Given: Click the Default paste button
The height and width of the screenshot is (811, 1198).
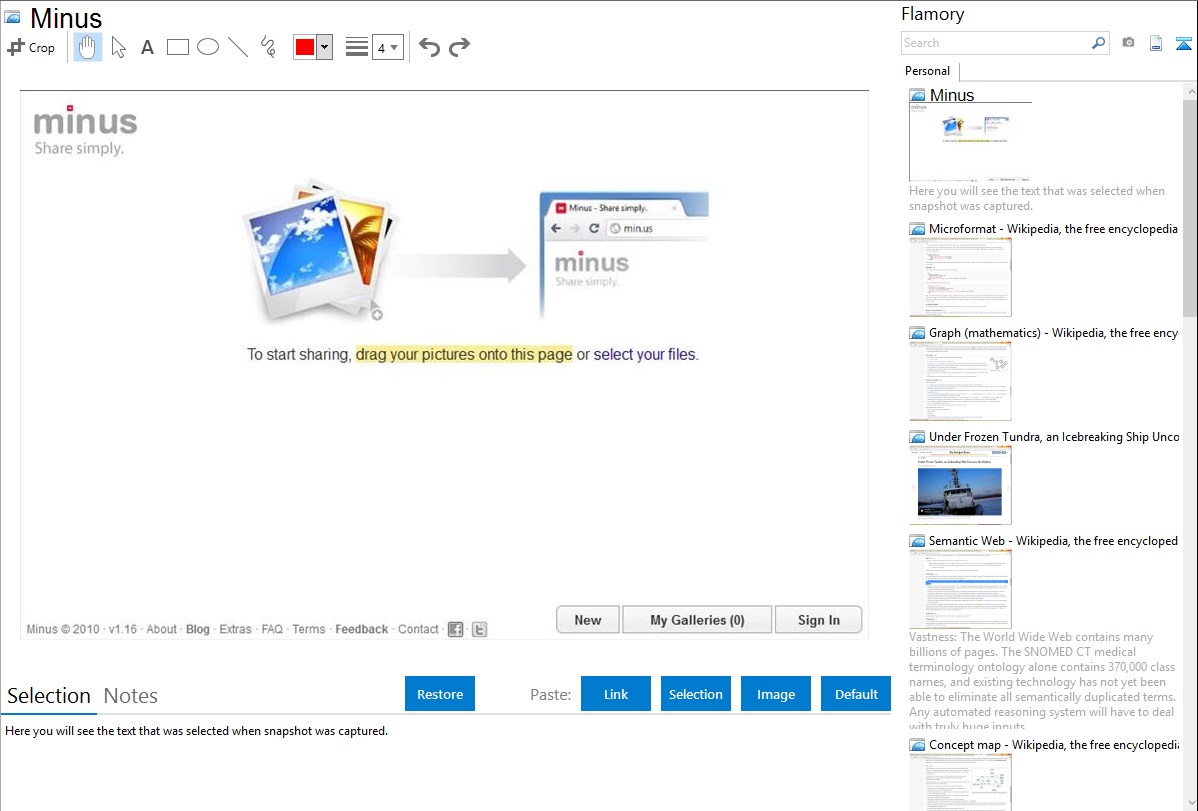Looking at the screenshot, I should (856, 694).
